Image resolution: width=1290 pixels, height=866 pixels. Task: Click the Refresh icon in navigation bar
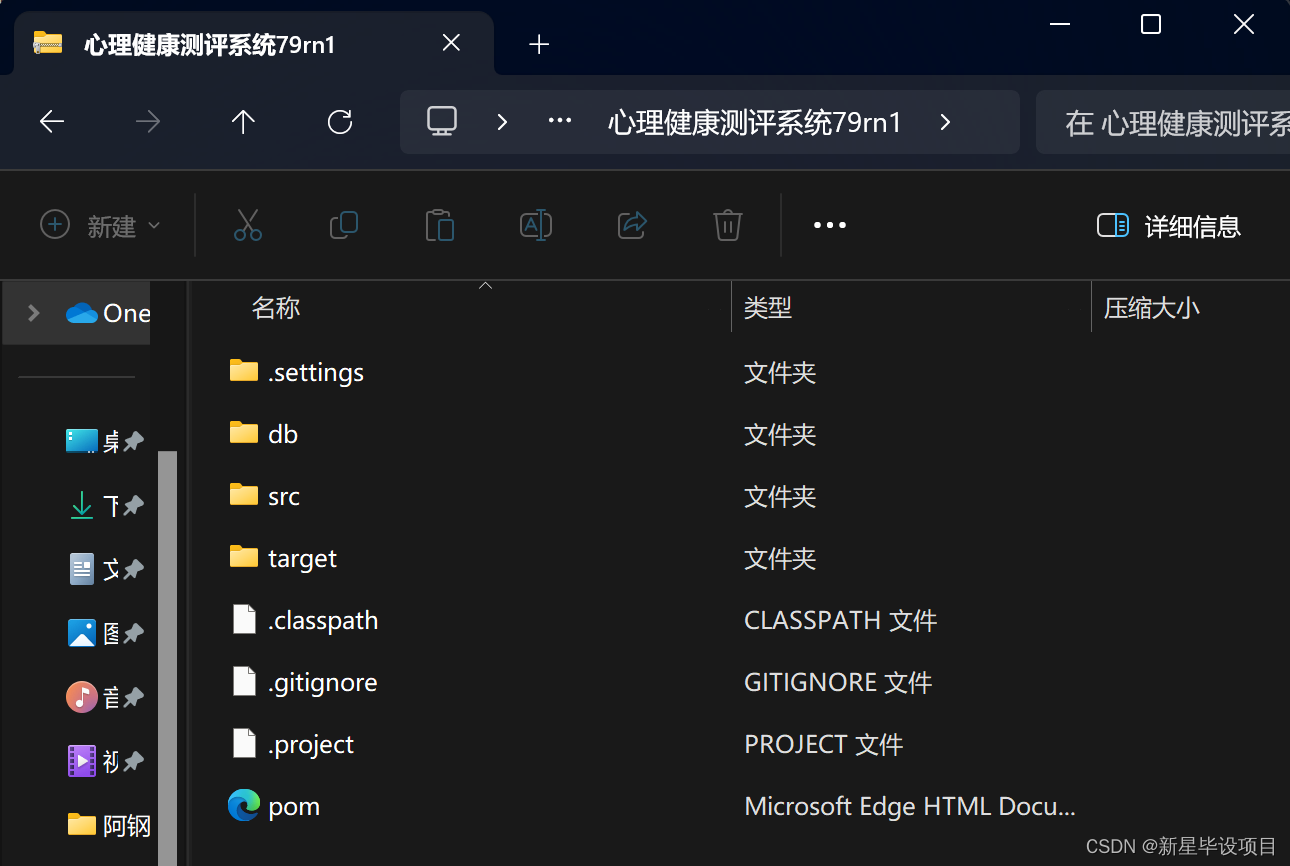(340, 121)
